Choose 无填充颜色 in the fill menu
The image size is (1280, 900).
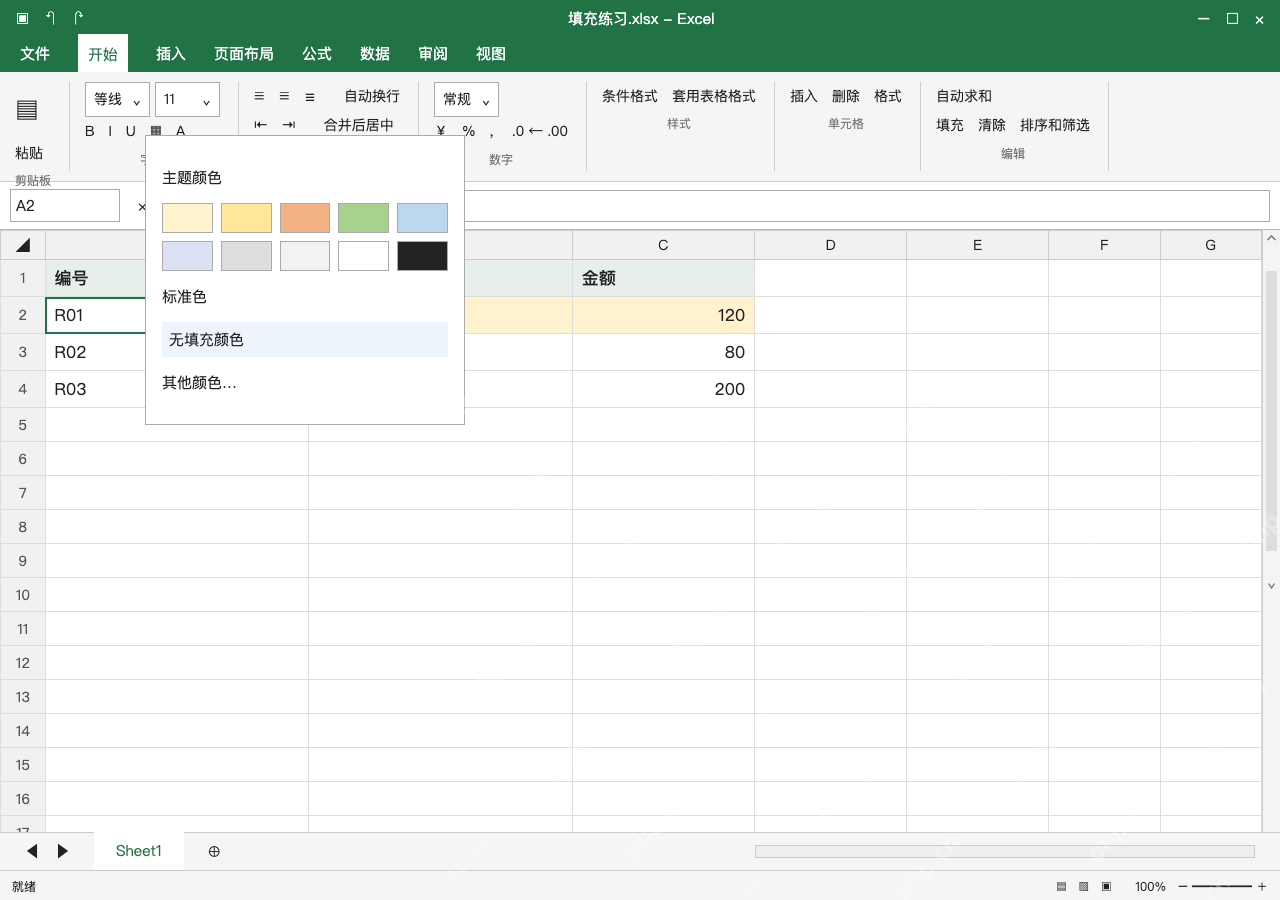(x=305, y=340)
